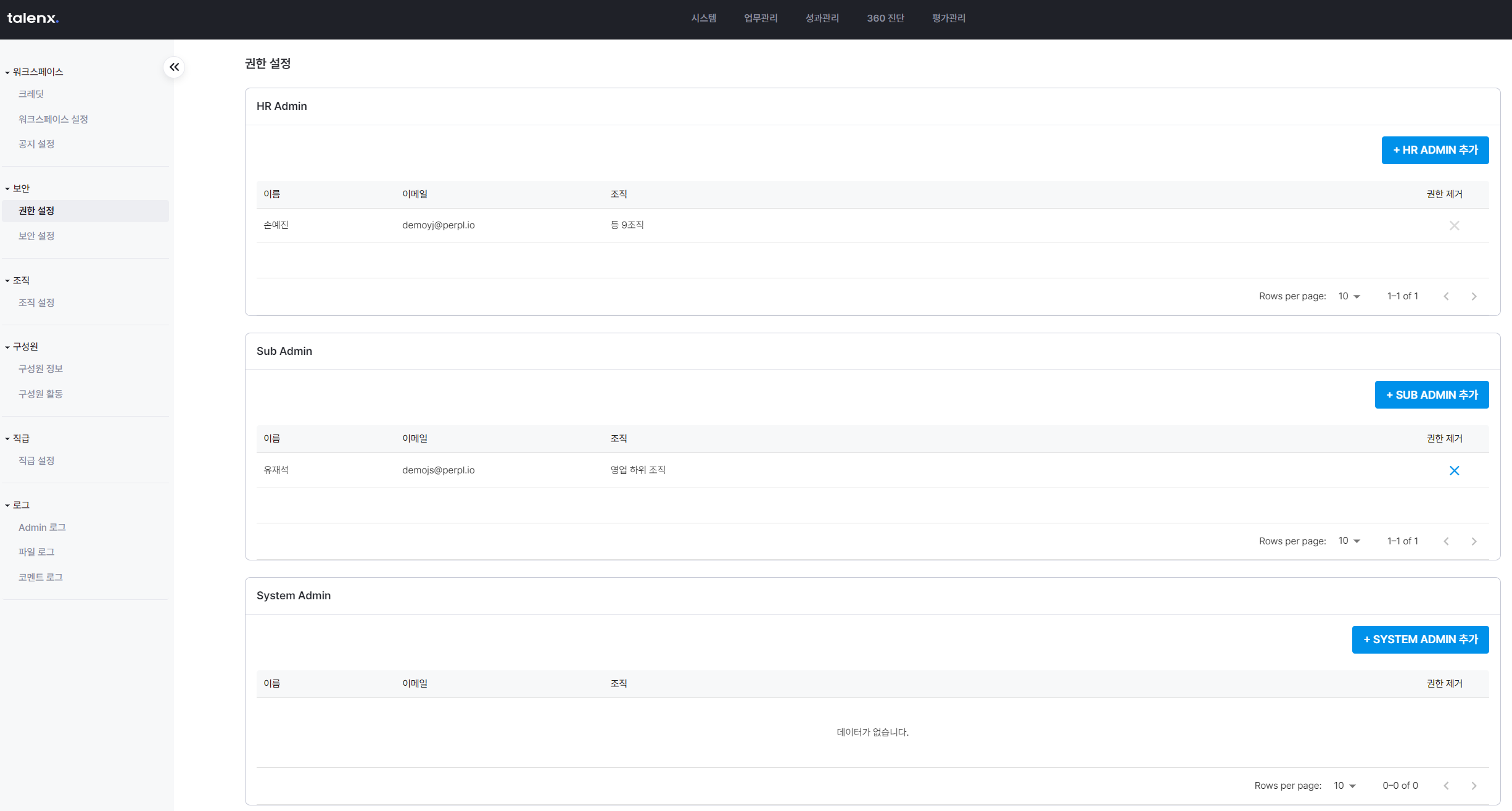The height and width of the screenshot is (811, 1512).
Task: Open 보안 설정 in the sidebar
Action: 36,236
